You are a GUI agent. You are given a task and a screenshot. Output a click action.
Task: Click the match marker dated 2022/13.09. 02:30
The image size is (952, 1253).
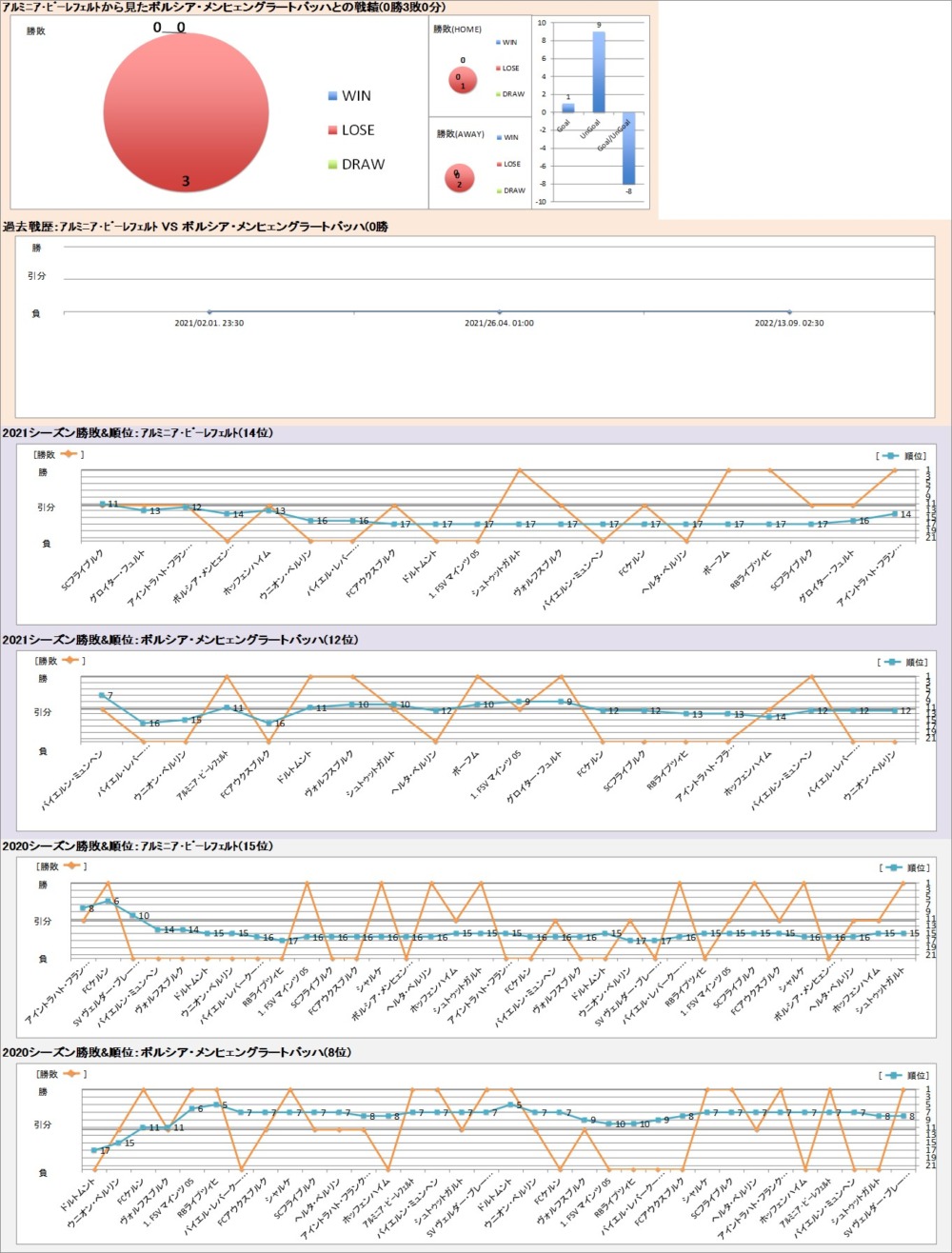pos(789,311)
